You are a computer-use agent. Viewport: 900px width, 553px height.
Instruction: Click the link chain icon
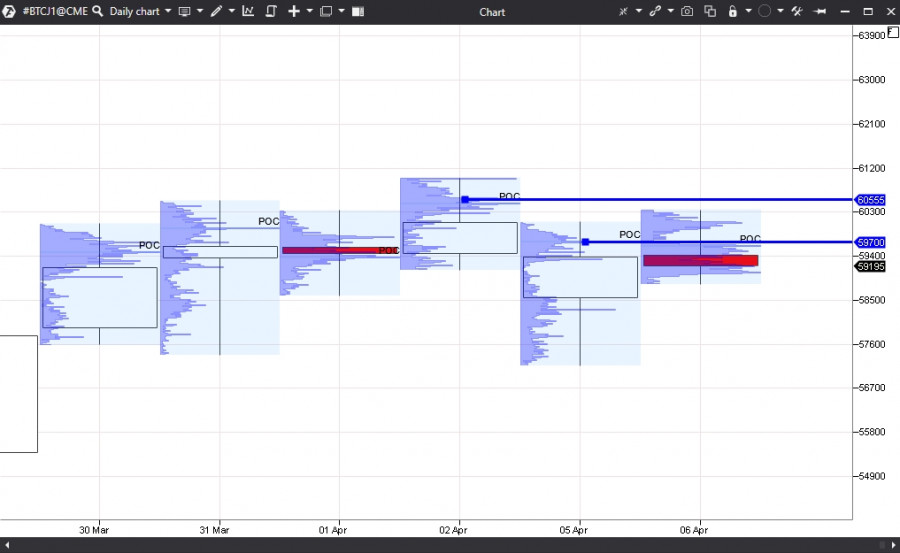655,11
